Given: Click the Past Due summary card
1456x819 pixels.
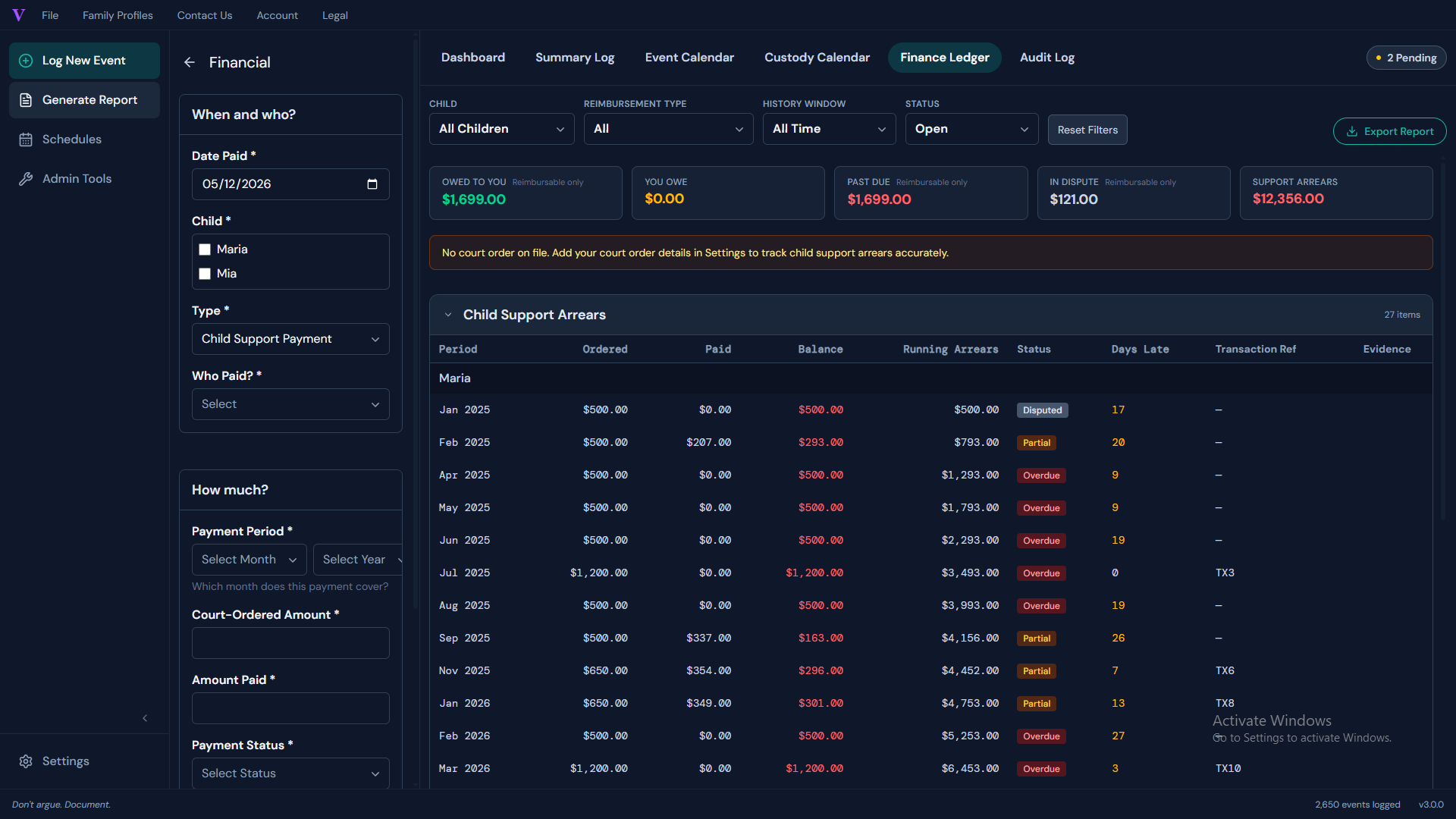Looking at the screenshot, I should tap(930, 193).
